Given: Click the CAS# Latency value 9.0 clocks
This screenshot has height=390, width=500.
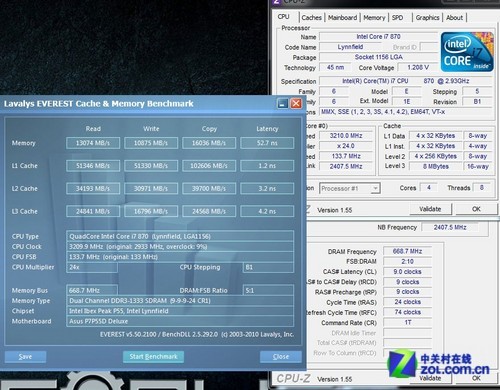Looking at the screenshot, I should [407, 272].
